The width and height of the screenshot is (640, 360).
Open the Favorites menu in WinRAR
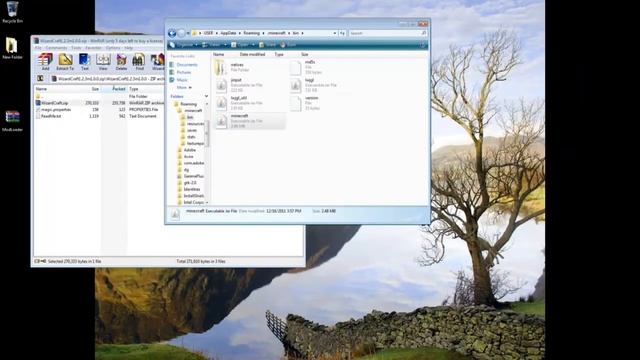(93, 48)
